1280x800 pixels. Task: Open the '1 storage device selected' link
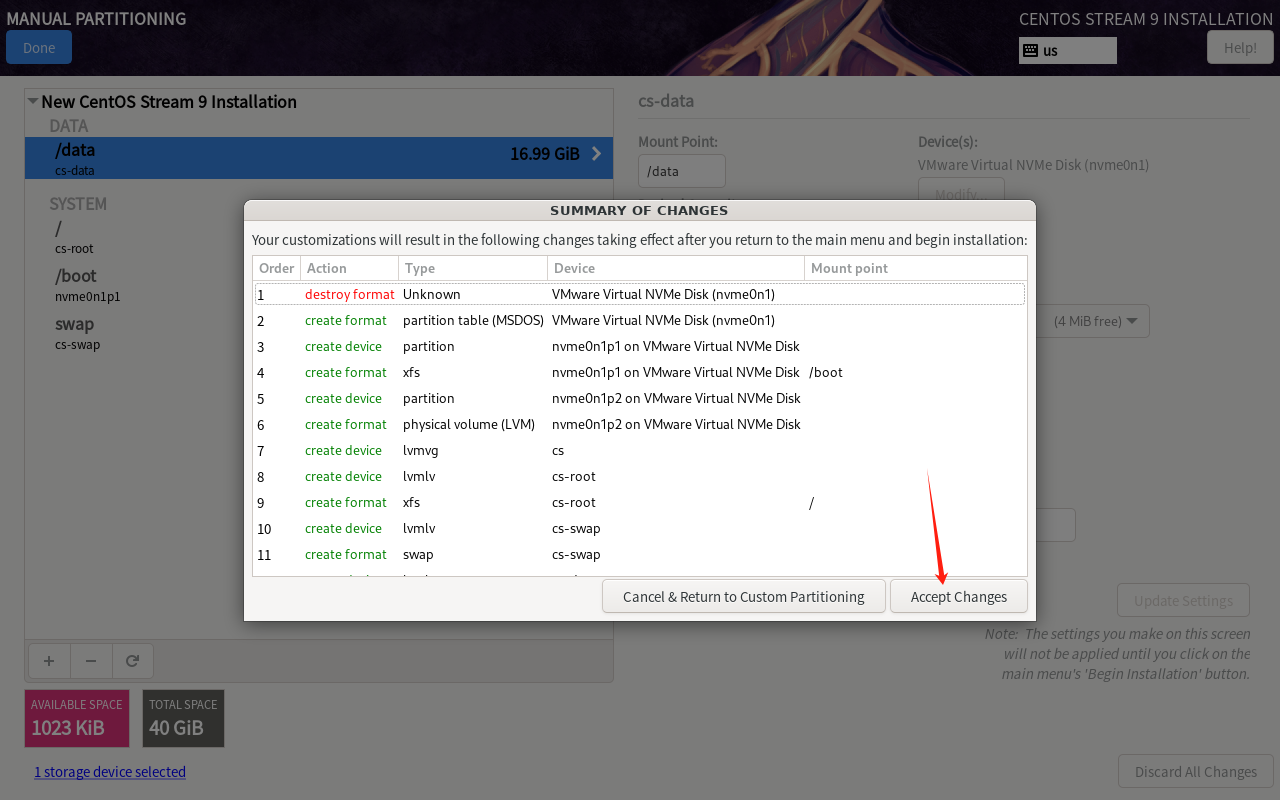click(110, 771)
